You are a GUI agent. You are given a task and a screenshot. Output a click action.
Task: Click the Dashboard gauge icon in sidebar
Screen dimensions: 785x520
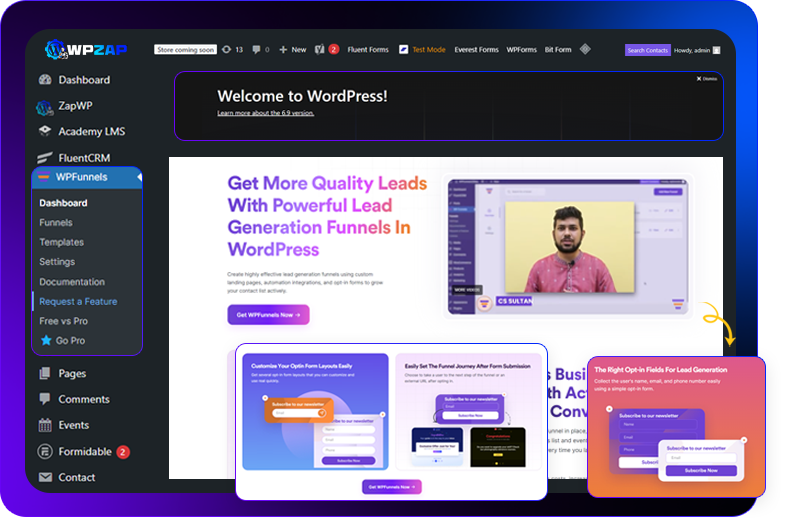[x=45, y=80]
